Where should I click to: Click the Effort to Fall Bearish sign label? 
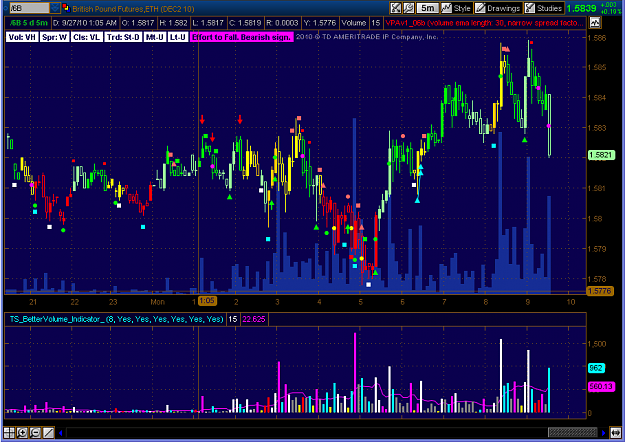pyautogui.click(x=242, y=37)
